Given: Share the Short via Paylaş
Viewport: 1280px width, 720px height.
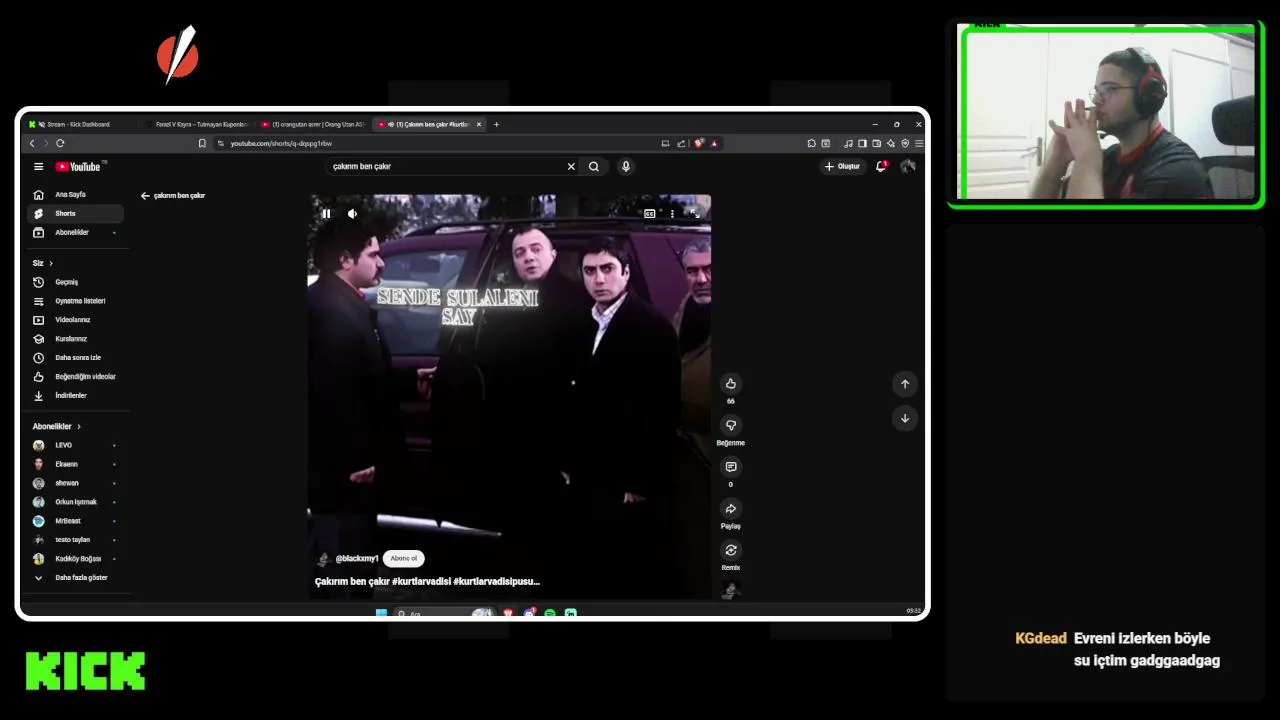Looking at the screenshot, I should point(730,509).
